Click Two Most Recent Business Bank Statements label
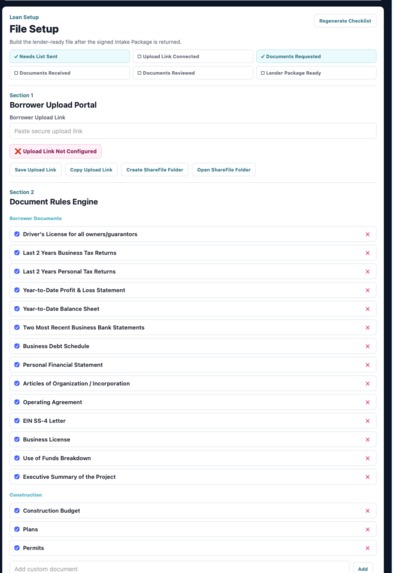This screenshot has height=573, width=393. point(83,327)
